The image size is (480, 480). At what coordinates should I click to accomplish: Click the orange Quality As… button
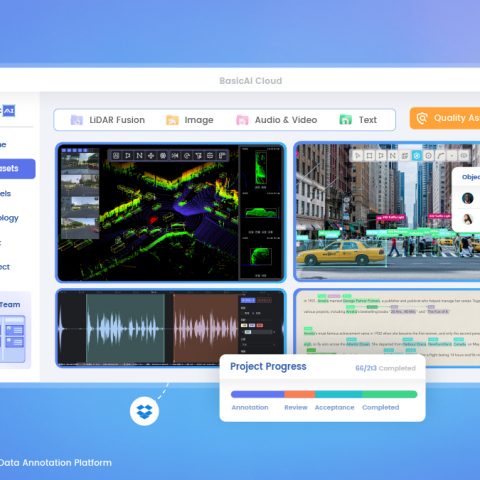point(445,118)
